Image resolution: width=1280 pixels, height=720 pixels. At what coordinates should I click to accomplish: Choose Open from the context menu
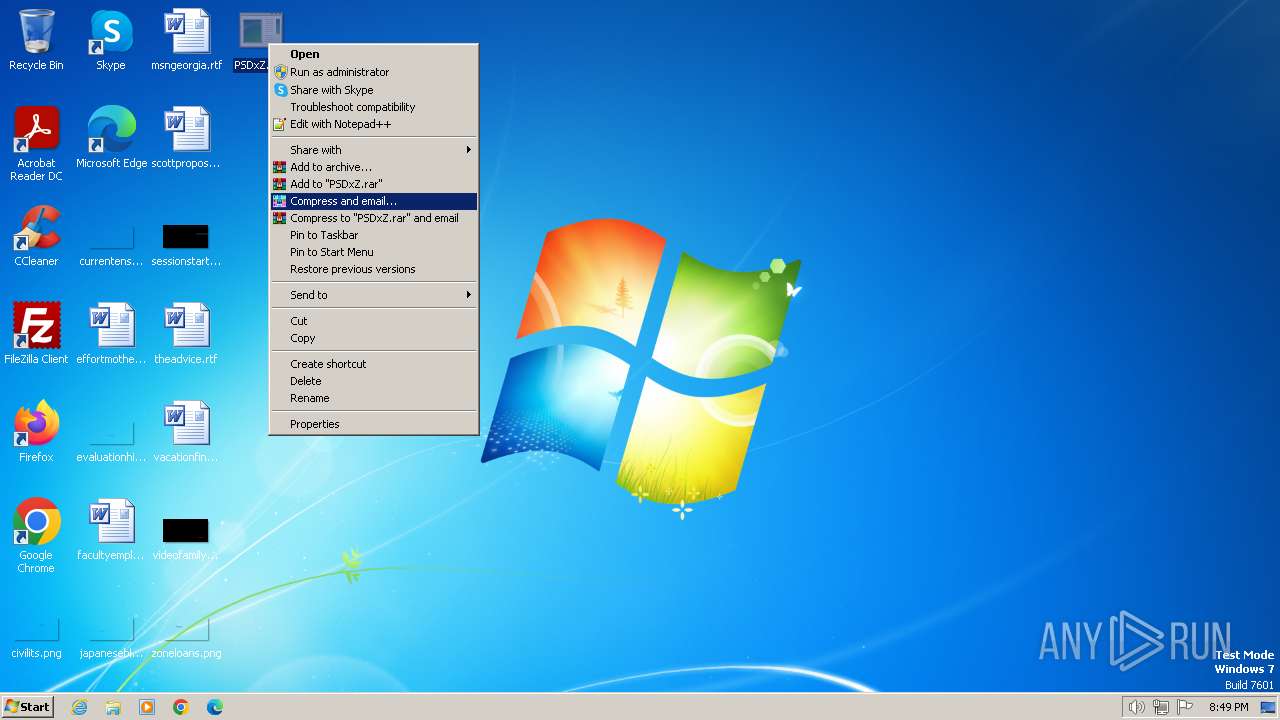(x=374, y=55)
